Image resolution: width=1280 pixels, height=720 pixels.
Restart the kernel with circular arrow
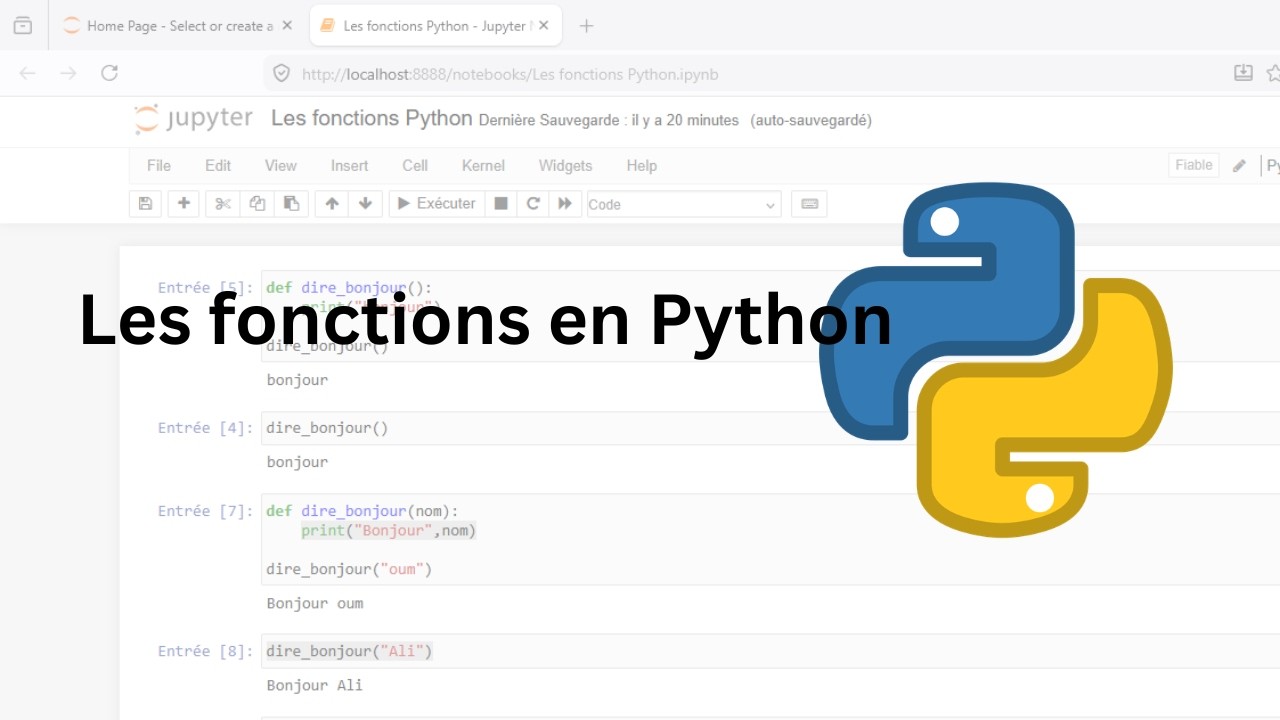click(x=533, y=204)
